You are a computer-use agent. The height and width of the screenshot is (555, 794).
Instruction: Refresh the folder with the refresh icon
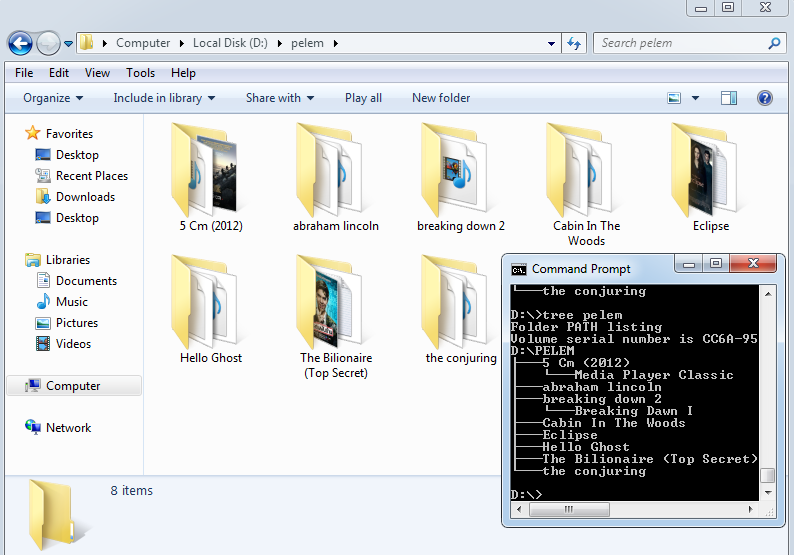(574, 44)
